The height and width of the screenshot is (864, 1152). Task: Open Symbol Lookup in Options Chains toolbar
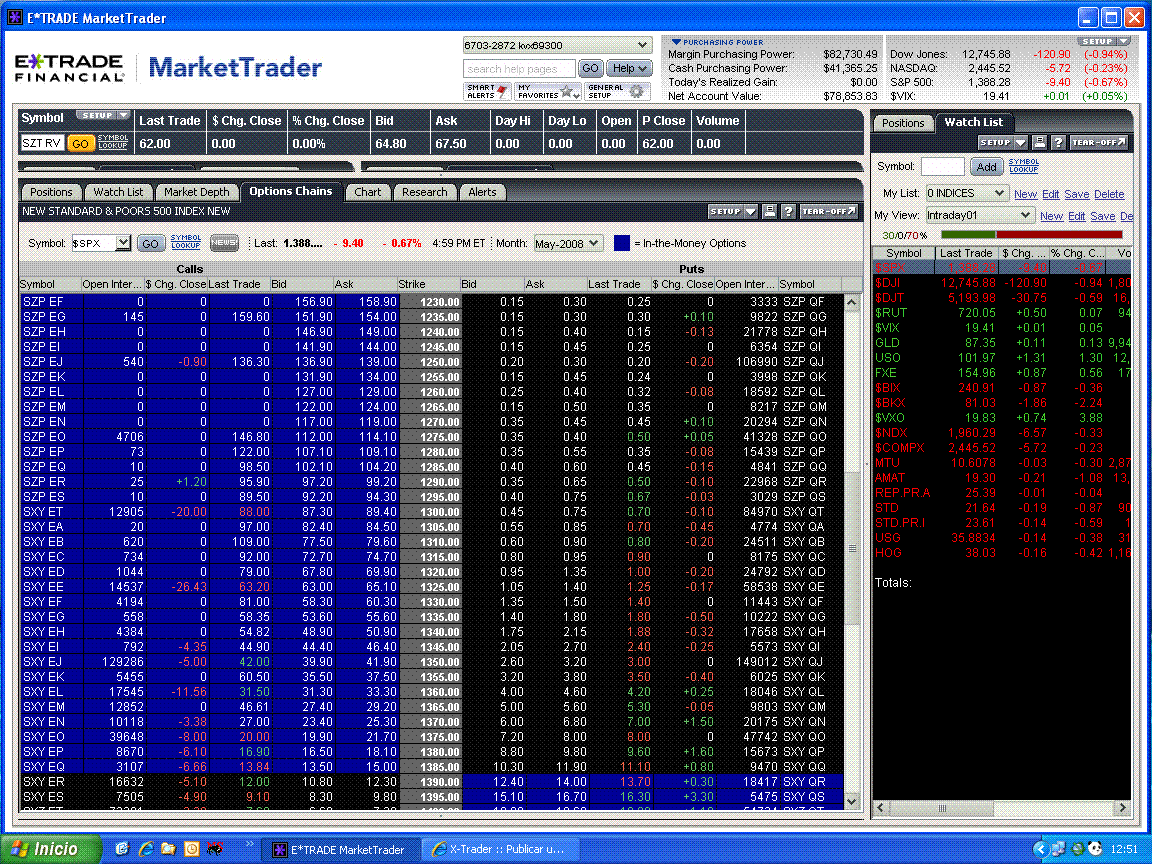[186, 242]
